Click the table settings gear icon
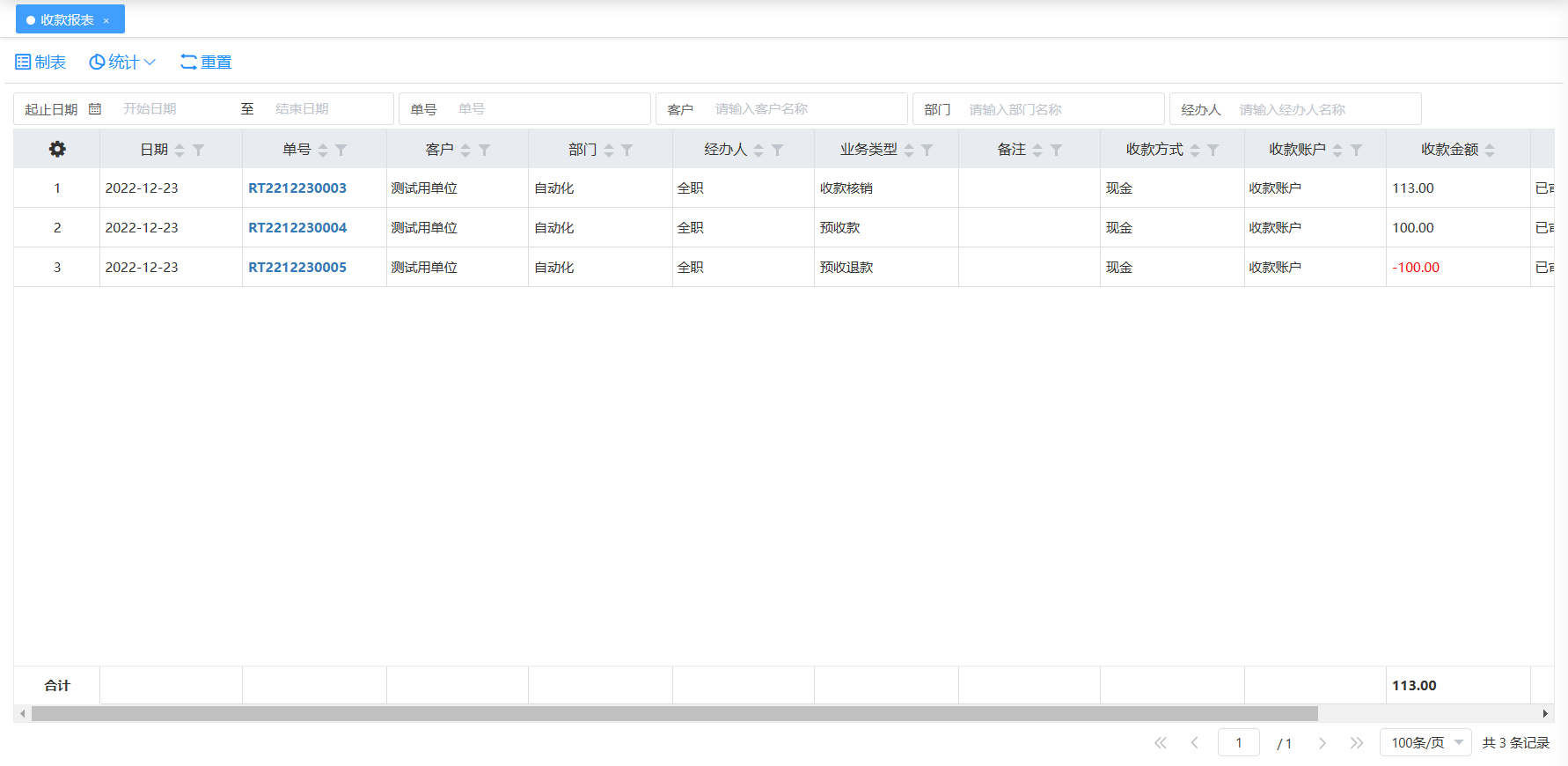 pyautogui.click(x=57, y=150)
